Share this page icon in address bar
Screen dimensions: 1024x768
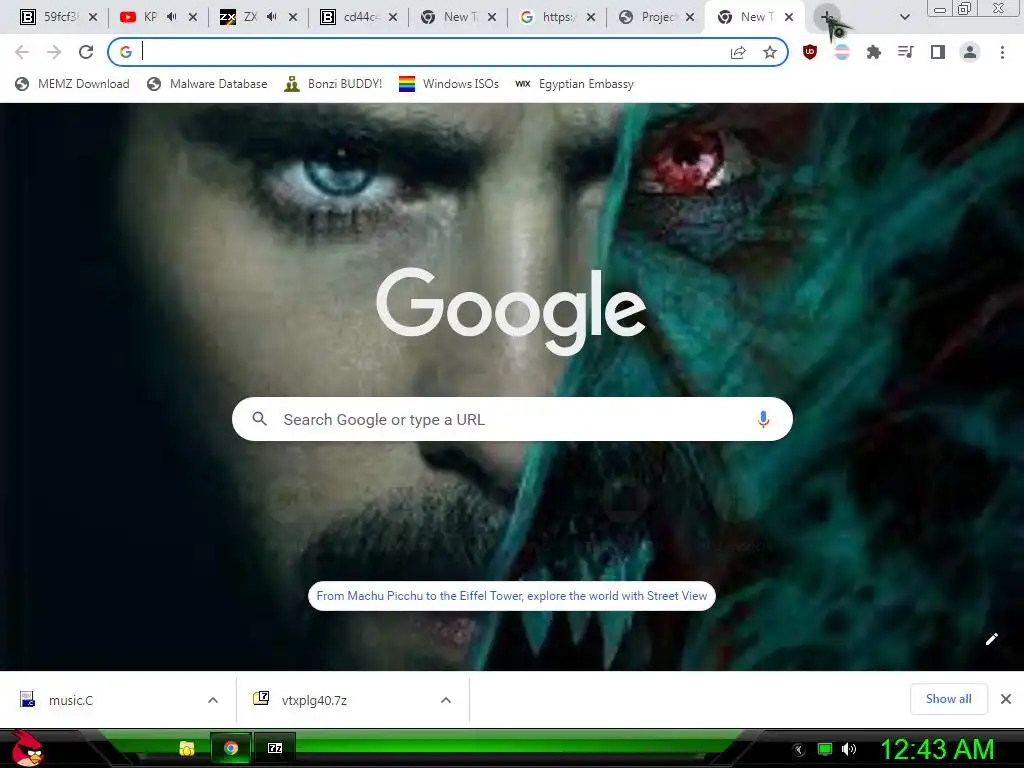point(738,52)
